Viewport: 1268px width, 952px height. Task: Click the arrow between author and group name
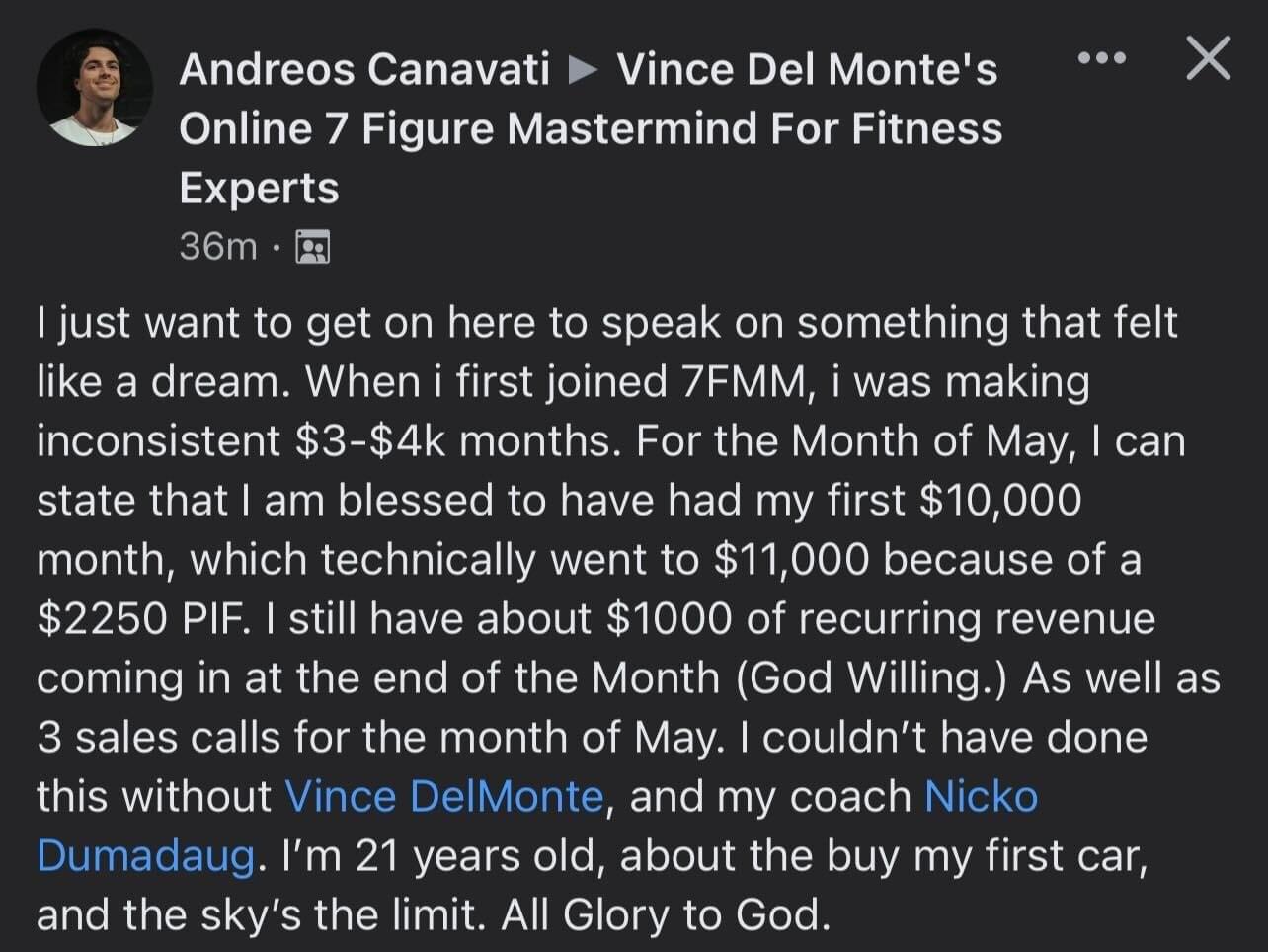[x=583, y=70]
